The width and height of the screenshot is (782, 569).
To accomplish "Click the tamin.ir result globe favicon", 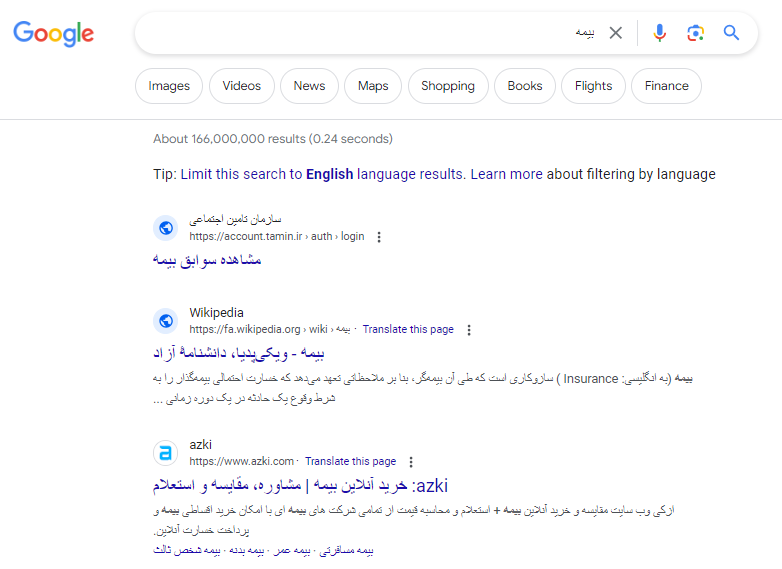I will coord(166,228).
